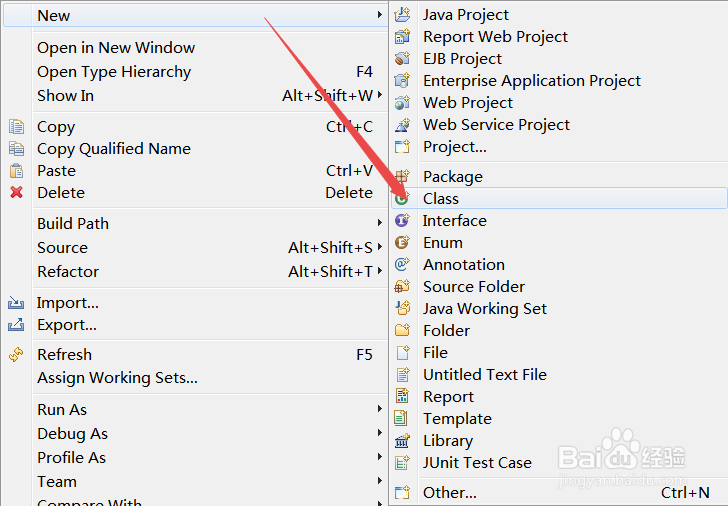This screenshot has height=506, width=728.
Task: Click the Java Project icon
Action: click(402, 15)
